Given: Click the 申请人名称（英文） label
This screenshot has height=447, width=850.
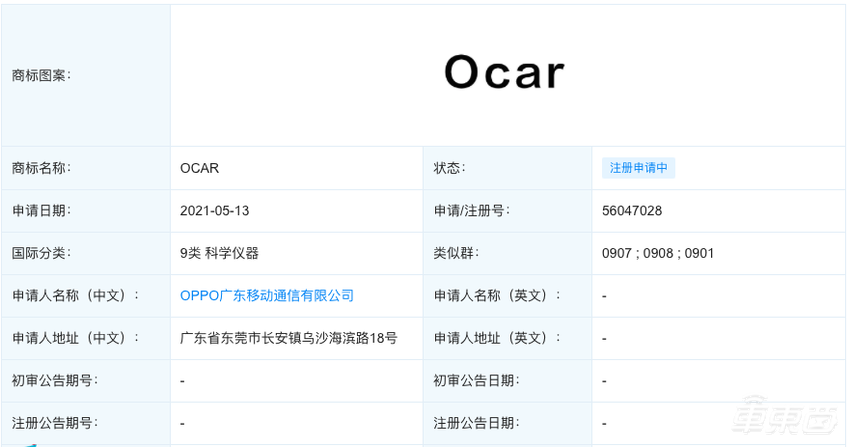Looking at the screenshot, I should tap(497, 296).
